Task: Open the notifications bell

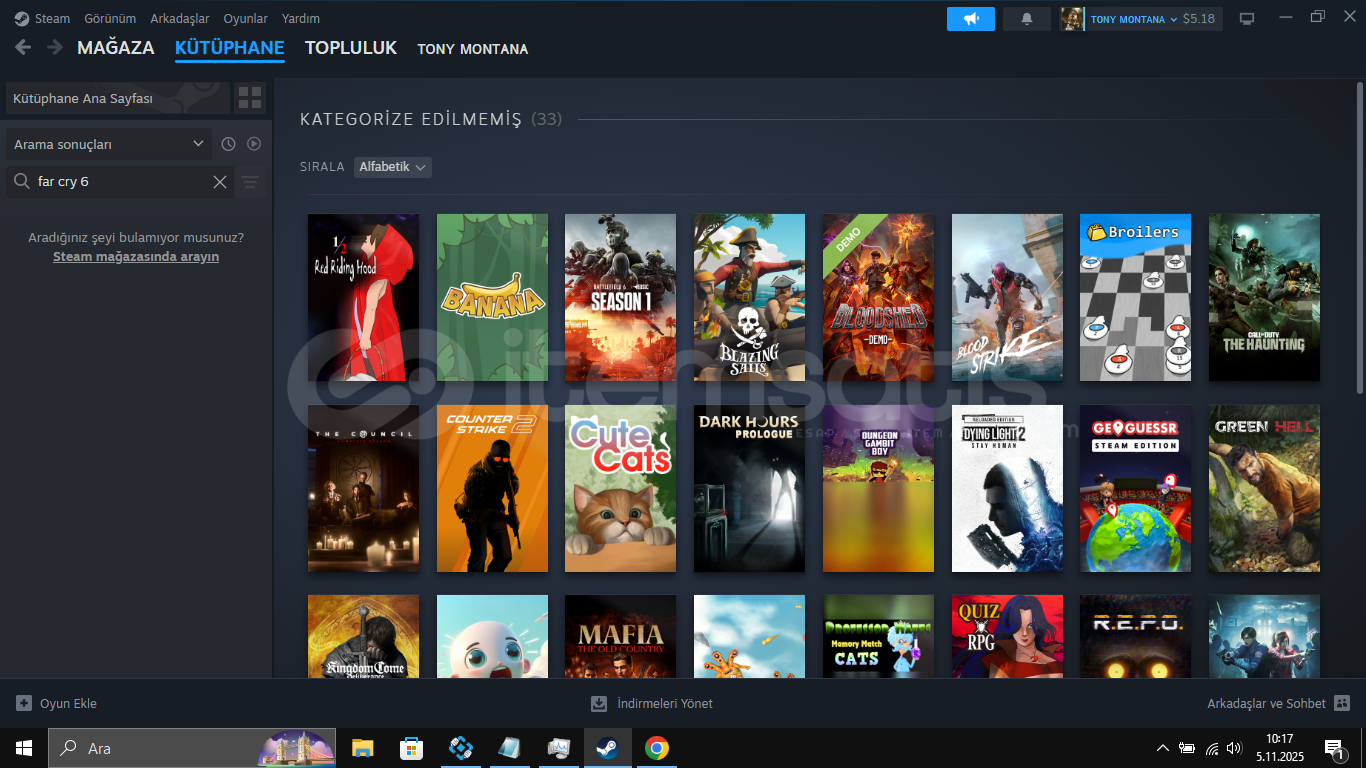Action: pos(1026,19)
